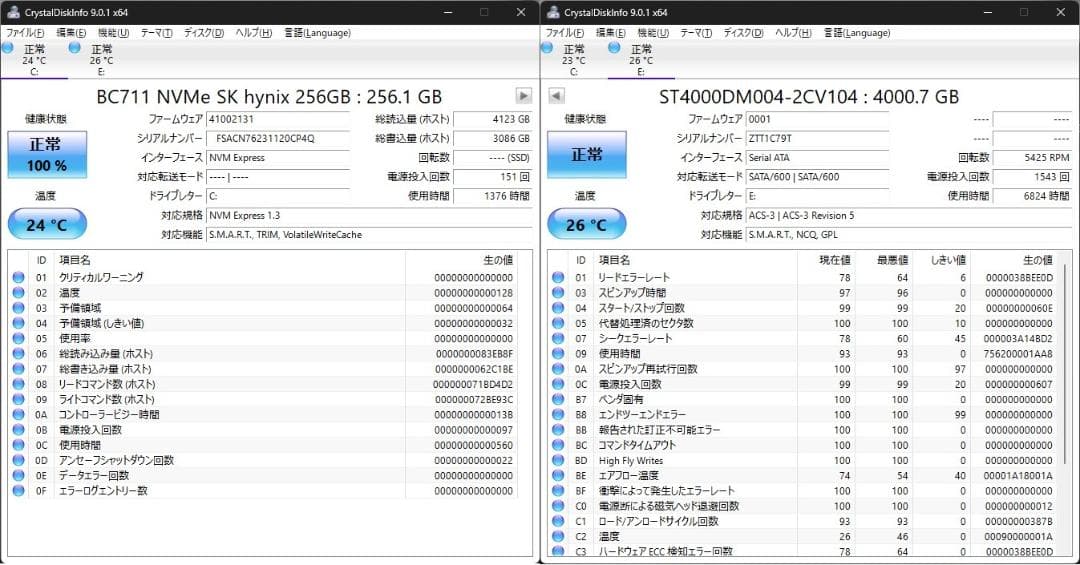
Task: Go to next disk arrow in left window
Action: [x=523, y=96]
